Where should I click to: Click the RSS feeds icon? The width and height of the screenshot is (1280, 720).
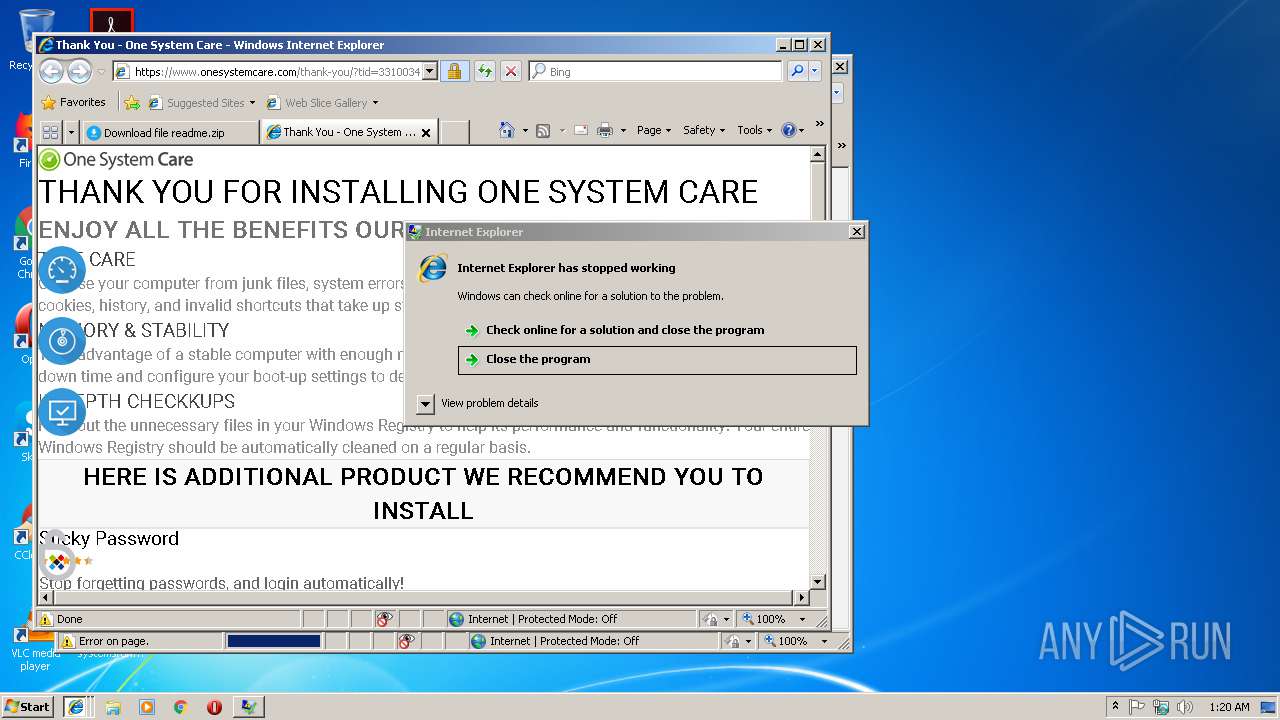(x=543, y=130)
